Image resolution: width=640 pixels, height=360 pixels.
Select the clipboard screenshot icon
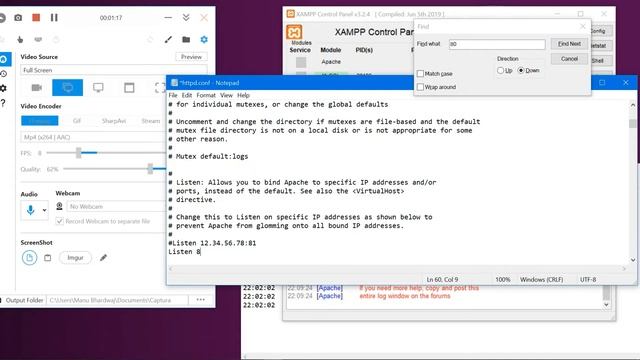pyautogui.click(x=48, y=258)
